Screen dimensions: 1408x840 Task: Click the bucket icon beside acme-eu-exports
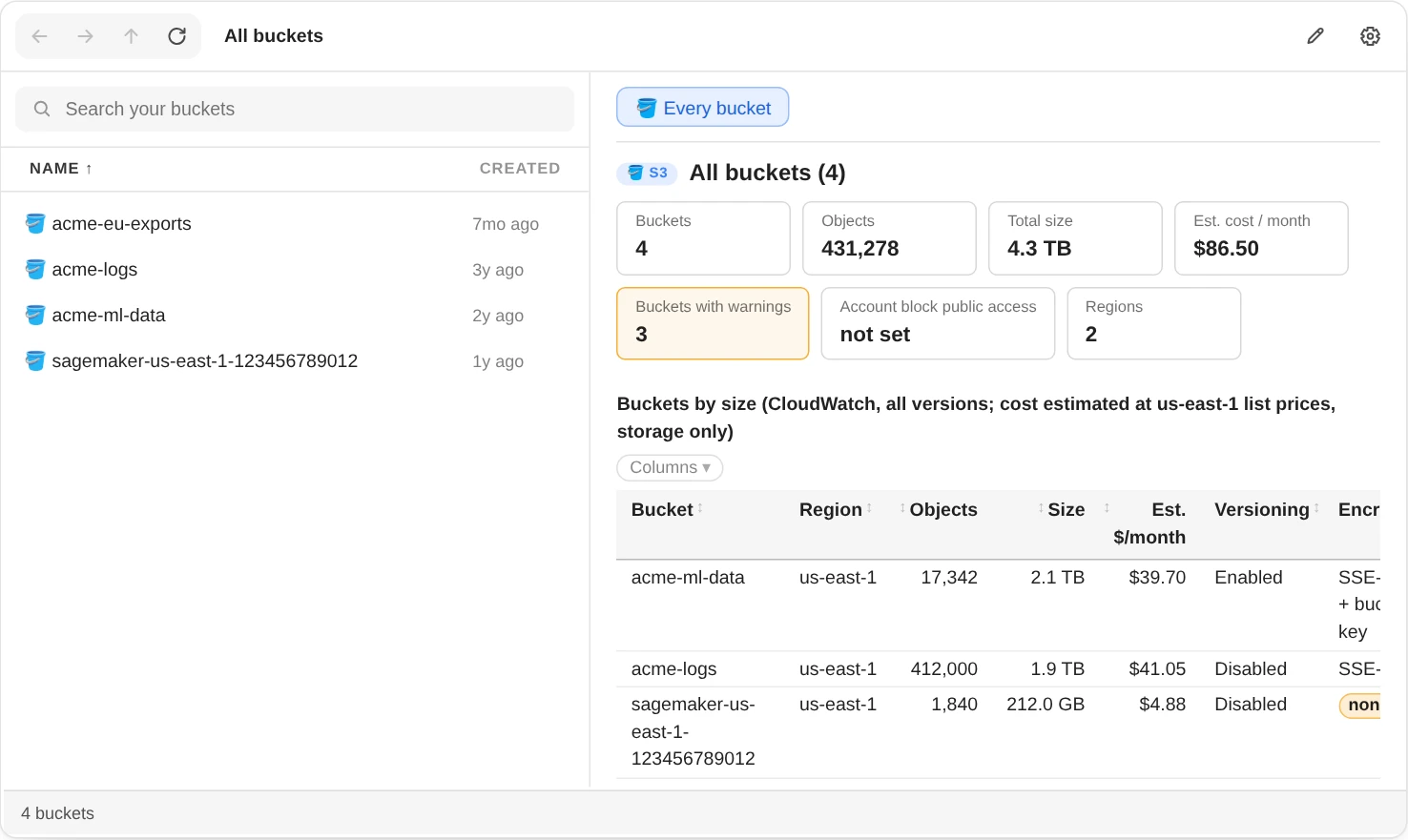coord(35,224)
